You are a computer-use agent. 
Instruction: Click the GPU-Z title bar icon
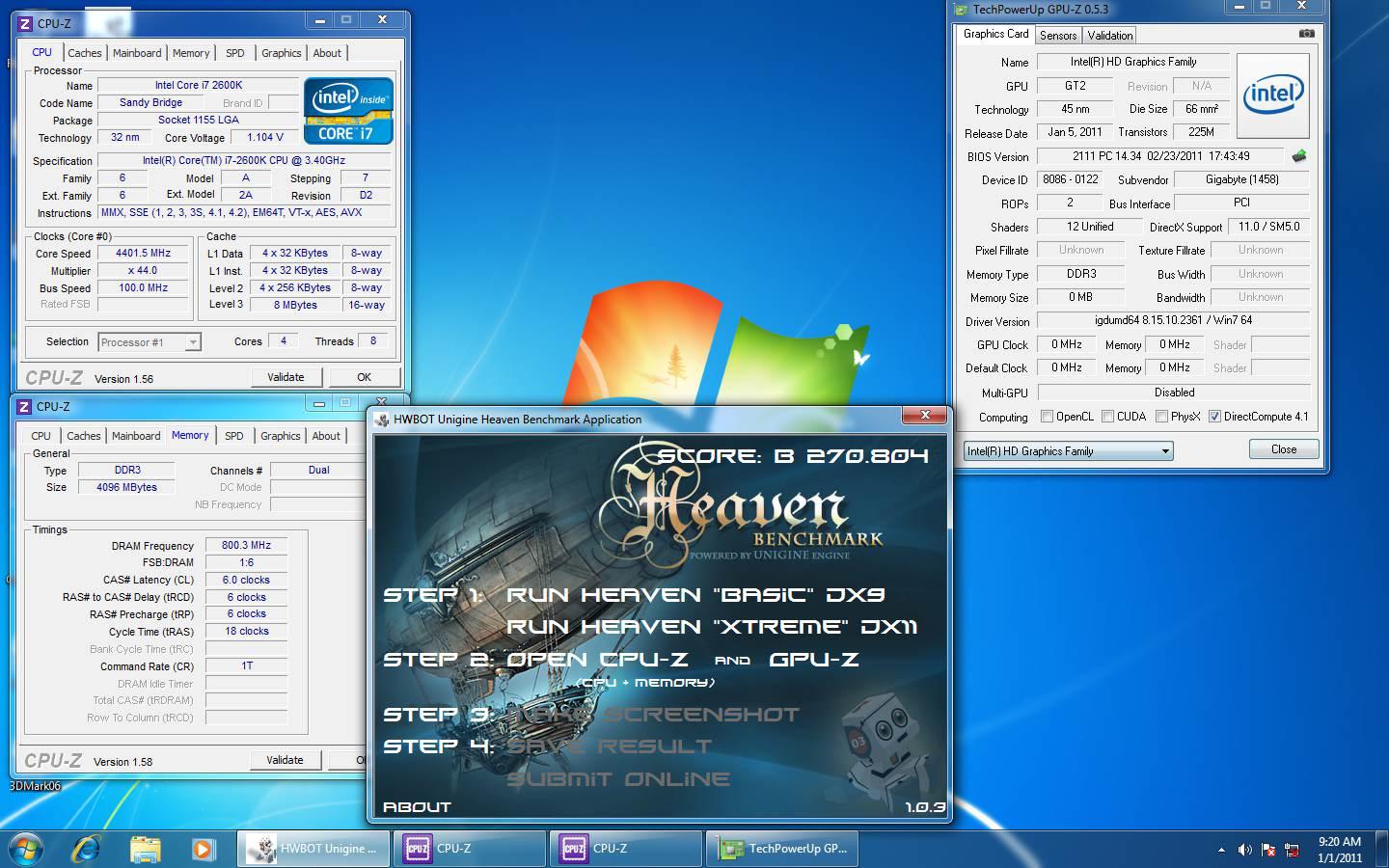click(x=960, y=10)
